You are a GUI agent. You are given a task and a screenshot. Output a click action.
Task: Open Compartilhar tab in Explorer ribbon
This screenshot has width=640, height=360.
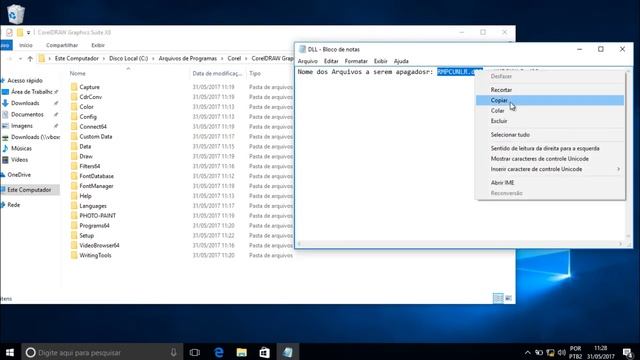[62, 45]
